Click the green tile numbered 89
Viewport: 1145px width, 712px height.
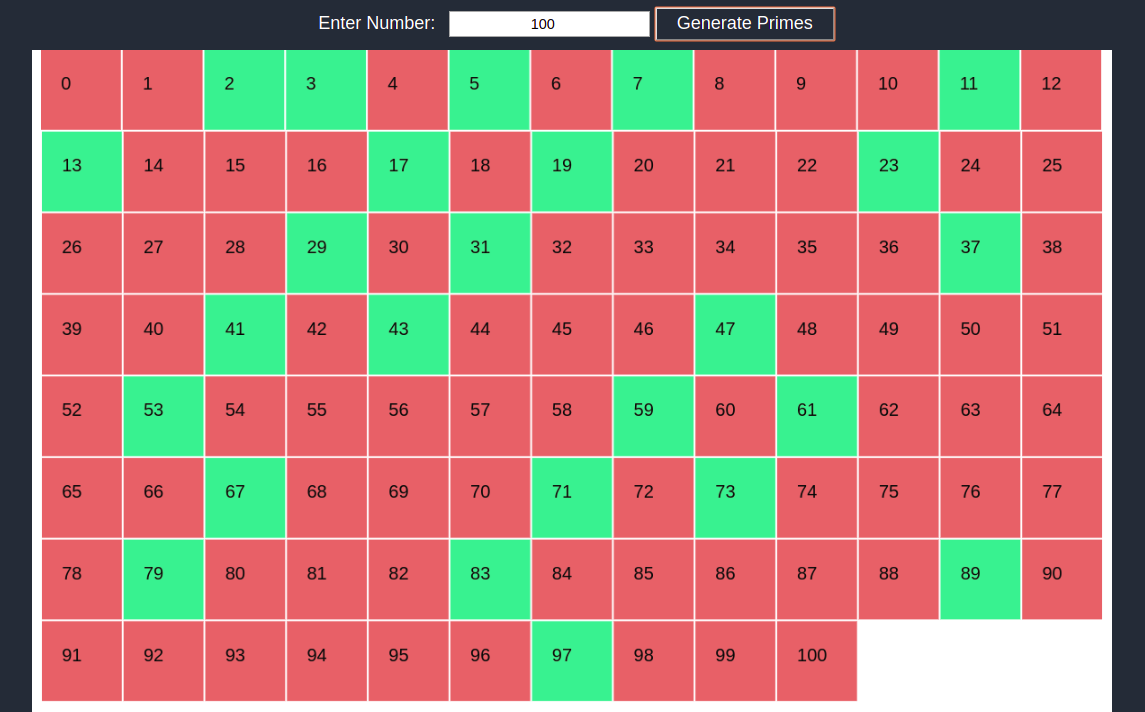coord(980,579)
